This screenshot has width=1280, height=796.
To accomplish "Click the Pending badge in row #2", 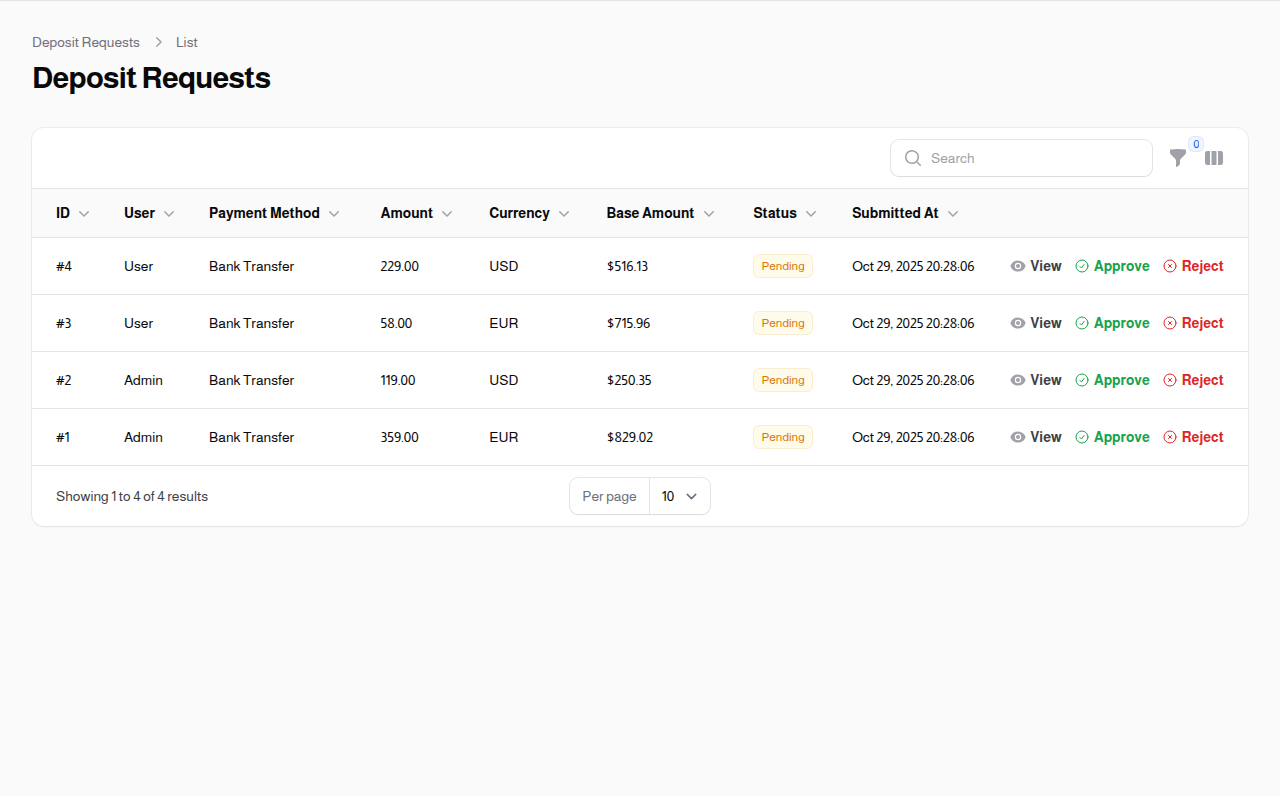I will (x=783, y=380).
